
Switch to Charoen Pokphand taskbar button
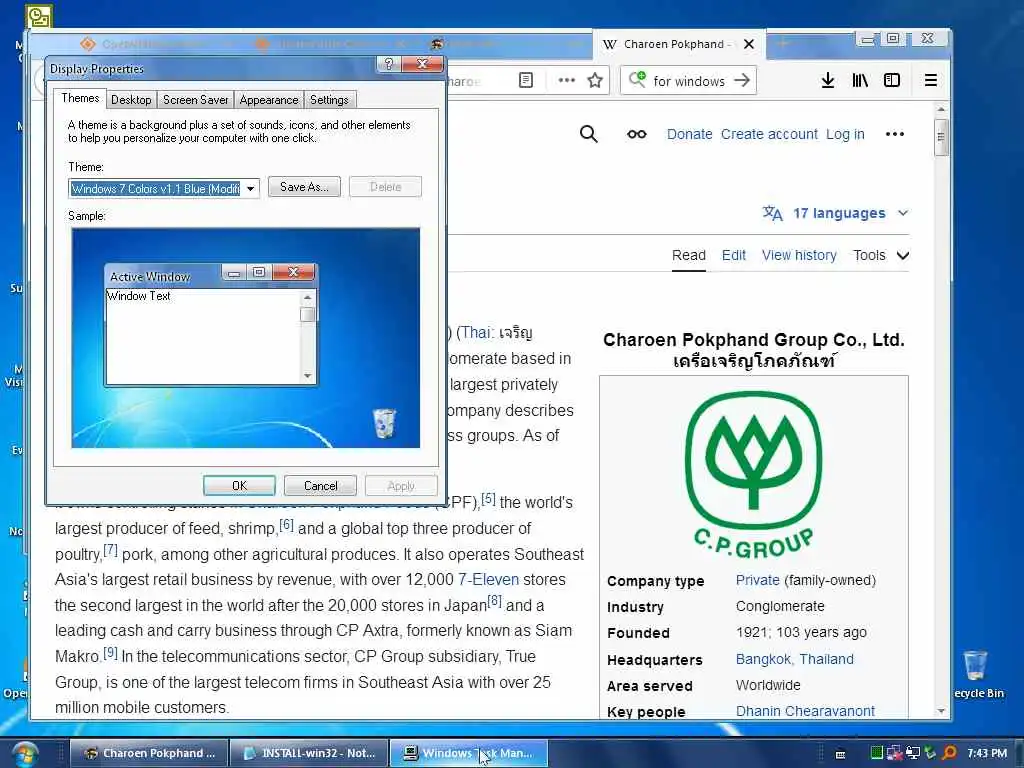[149, 753]
